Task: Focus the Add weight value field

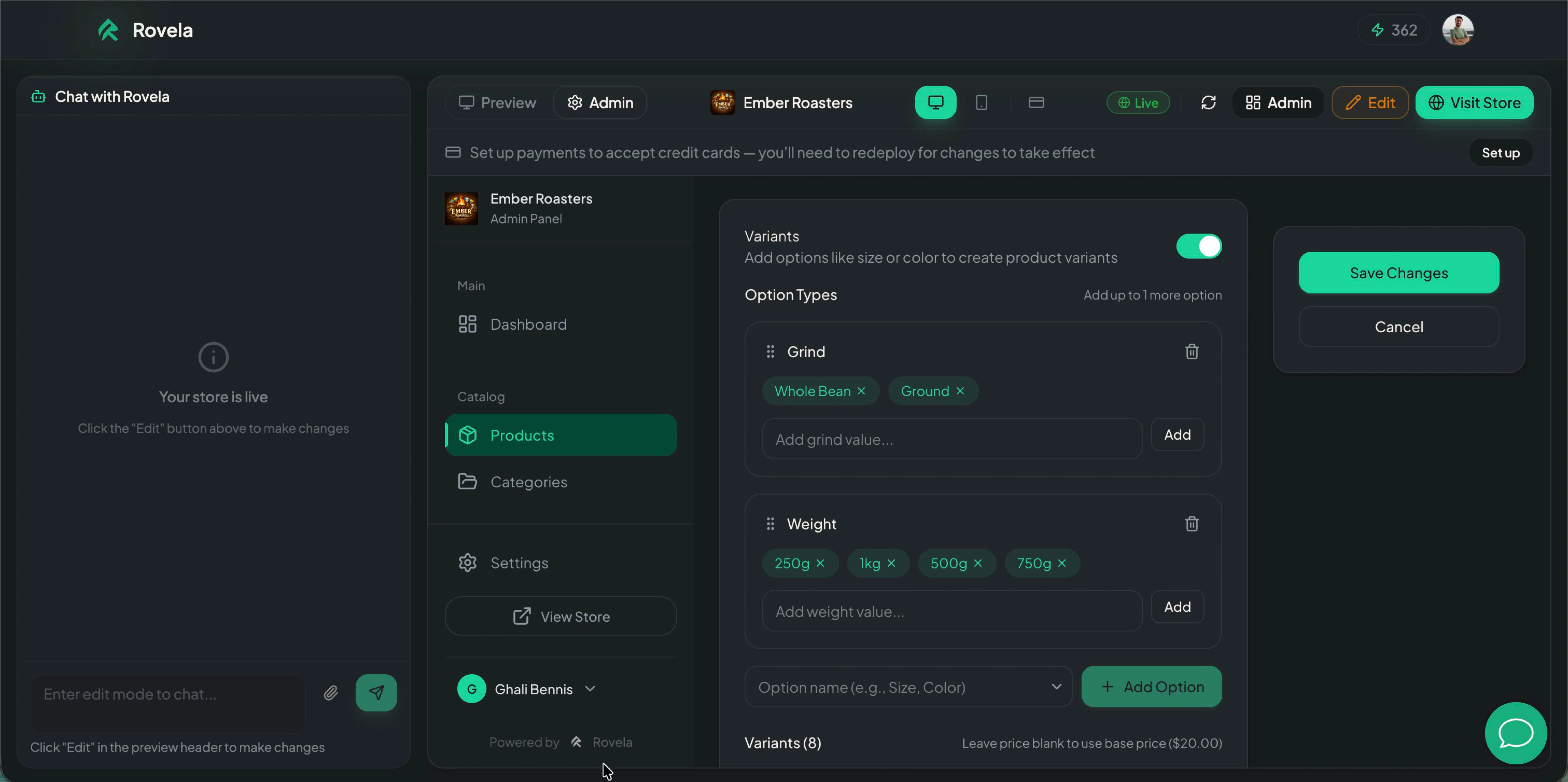Action: click(x=952, y=611)
